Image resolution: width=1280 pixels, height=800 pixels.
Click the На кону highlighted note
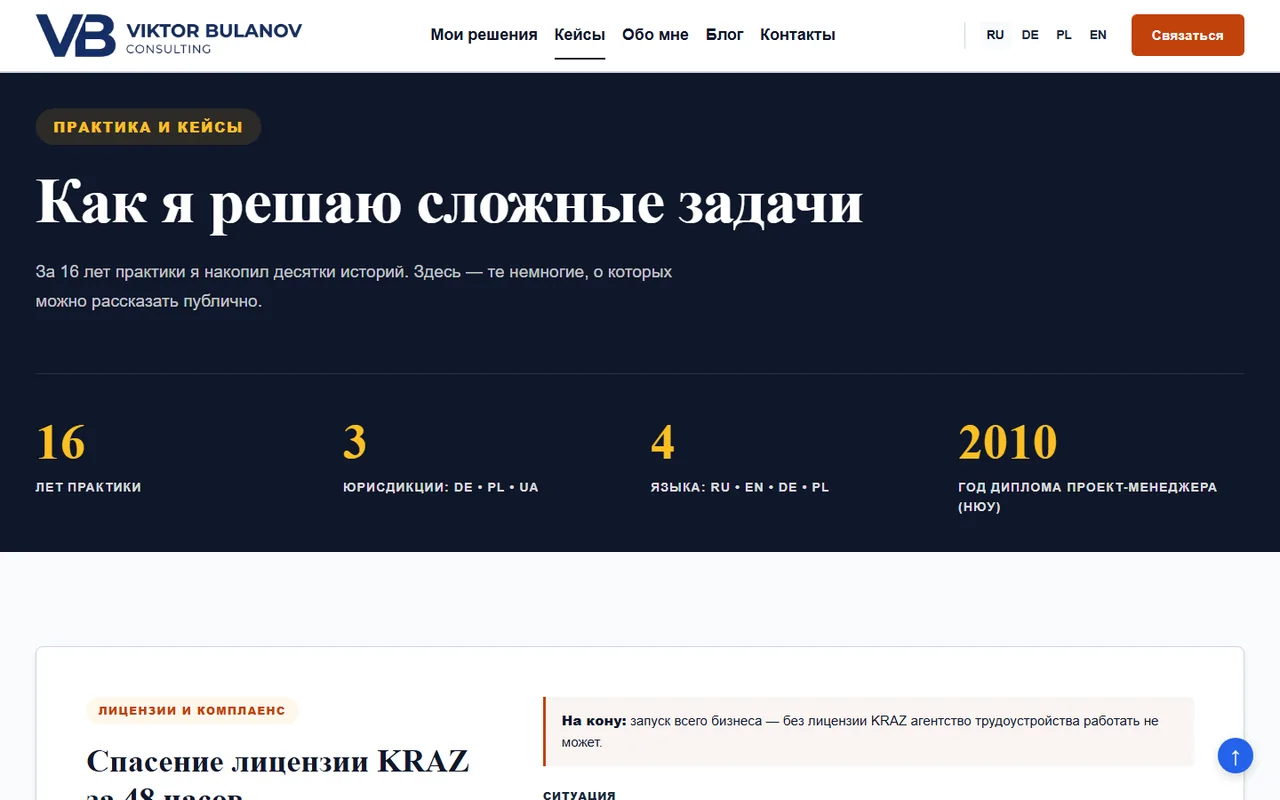click(869, 732)
